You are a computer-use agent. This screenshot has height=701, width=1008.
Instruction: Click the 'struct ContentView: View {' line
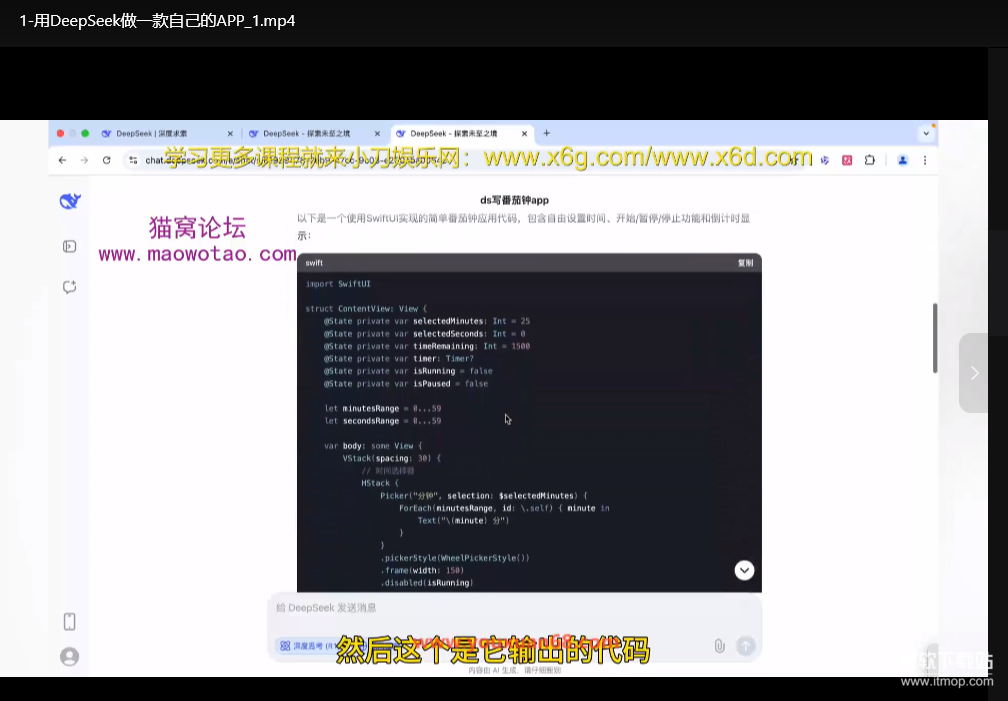(x=366, y=309)
